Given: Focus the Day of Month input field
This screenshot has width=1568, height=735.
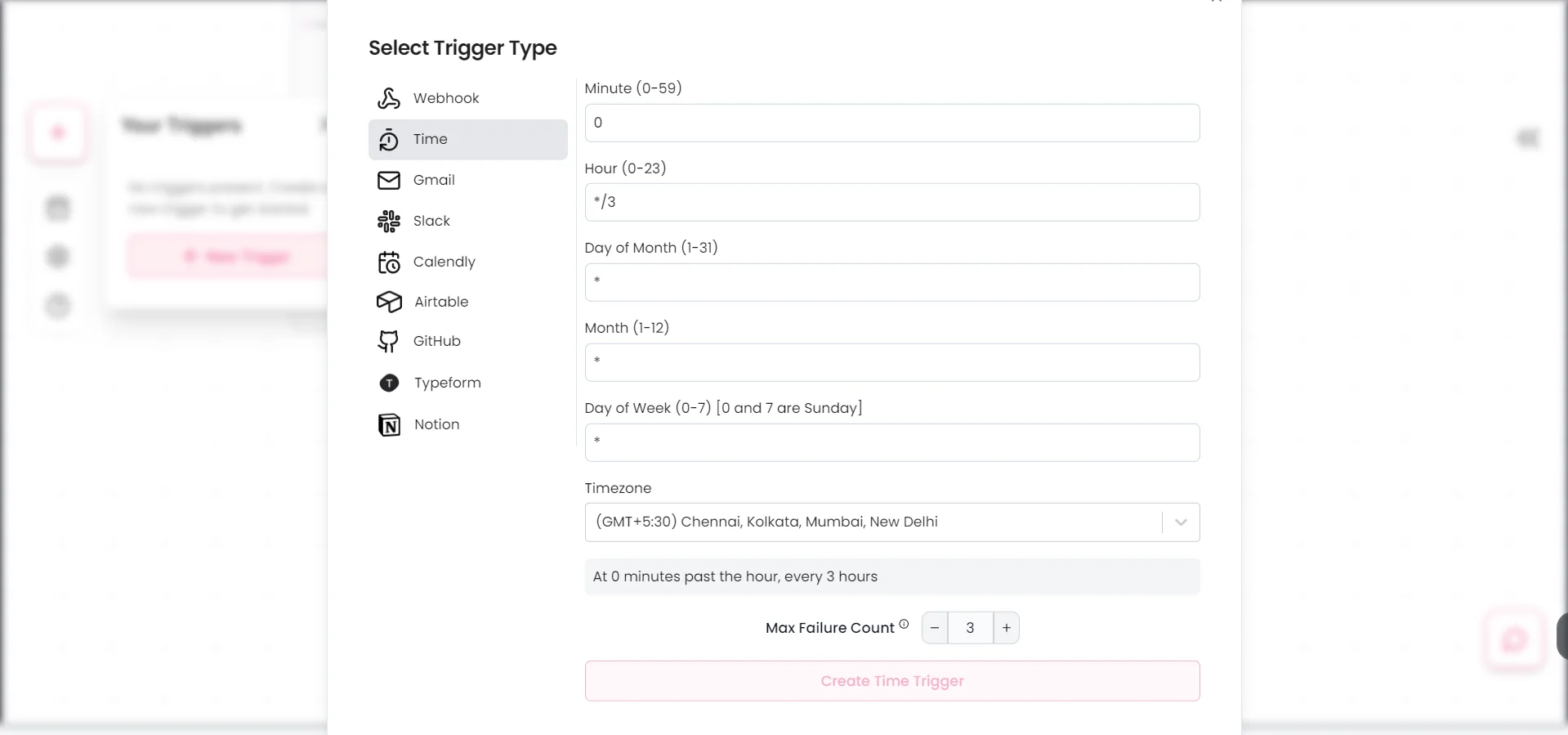Looking at the screenshot, I should (x=892, y=282).
